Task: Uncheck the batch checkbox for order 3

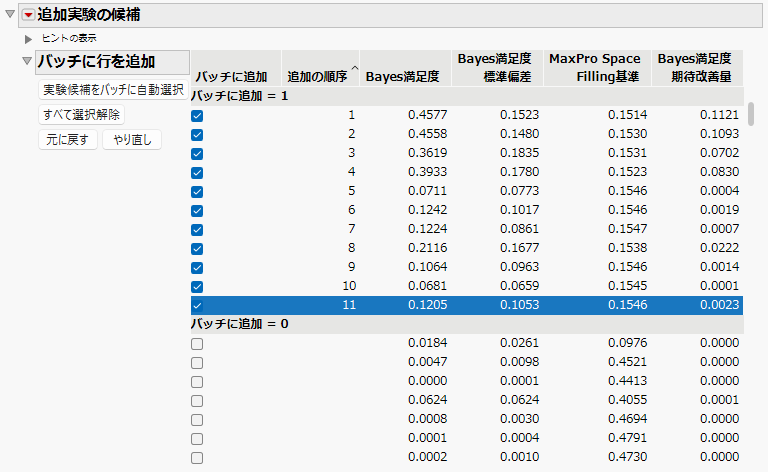Action: 197,154
